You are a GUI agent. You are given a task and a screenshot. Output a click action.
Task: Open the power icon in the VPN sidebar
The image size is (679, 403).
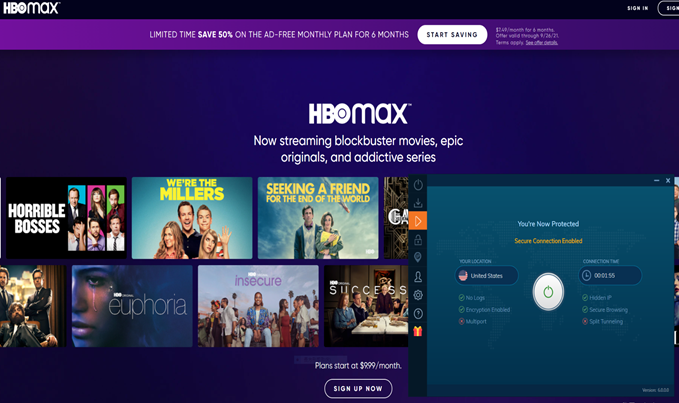(x=418, y=185)
